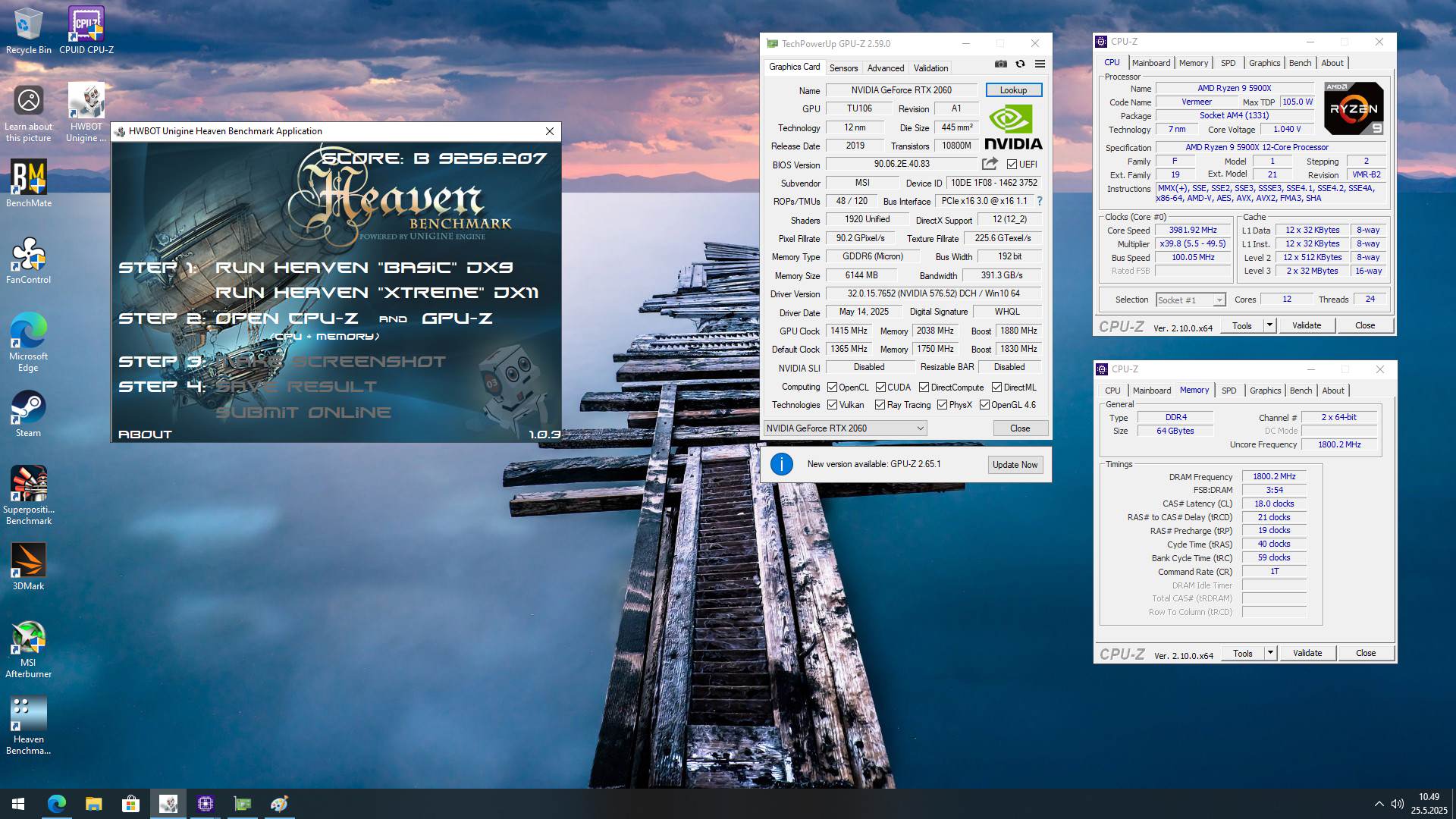
Task: Click GPU-Z link in Heaven step 2
Action: (x=457, y=318)
